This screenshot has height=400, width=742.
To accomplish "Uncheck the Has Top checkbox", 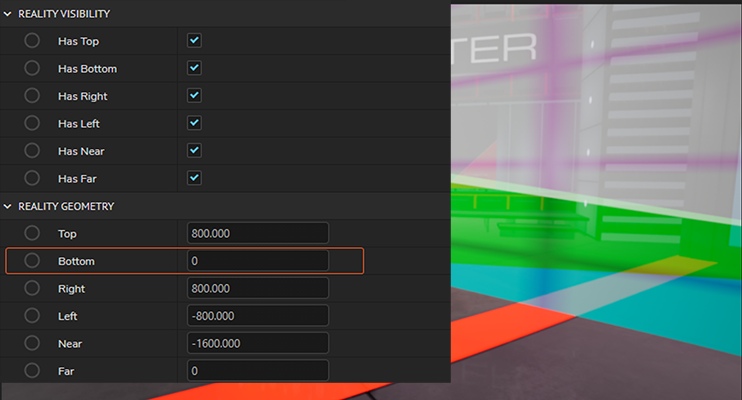I will (195, 41).
